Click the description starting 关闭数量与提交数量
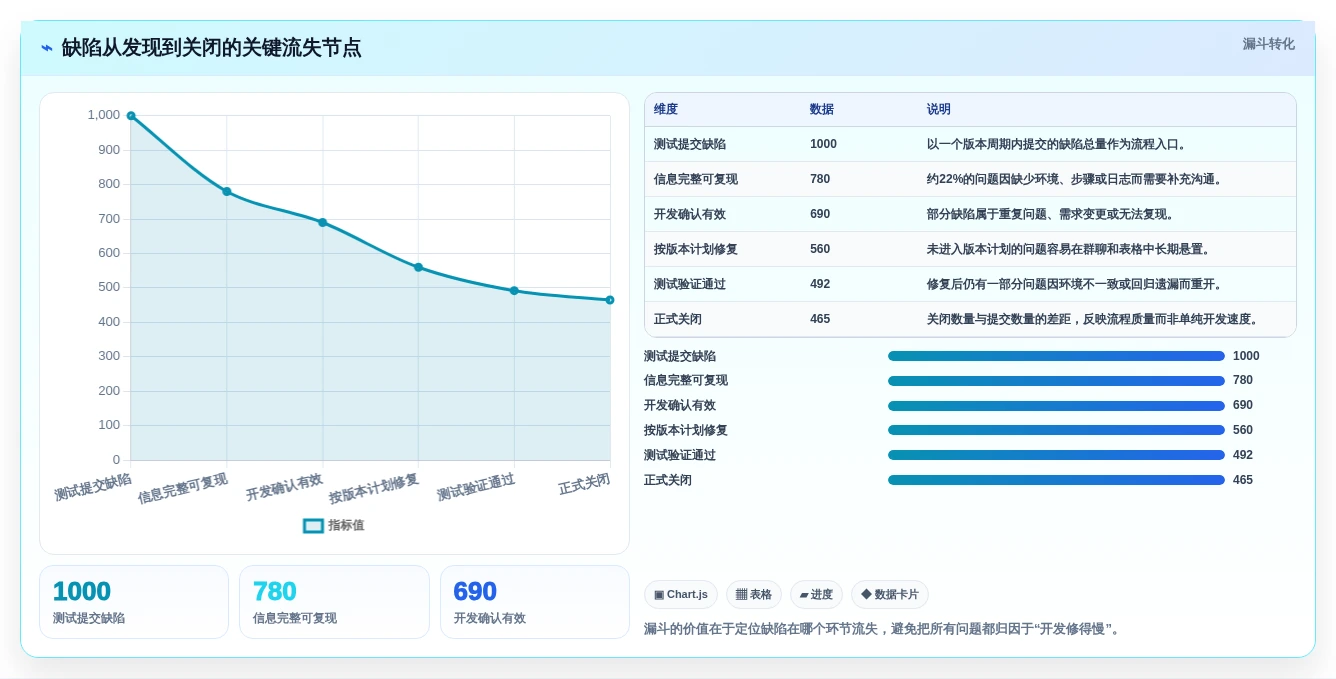The height and width of the screenshot is (679, 1336). 1093,319
